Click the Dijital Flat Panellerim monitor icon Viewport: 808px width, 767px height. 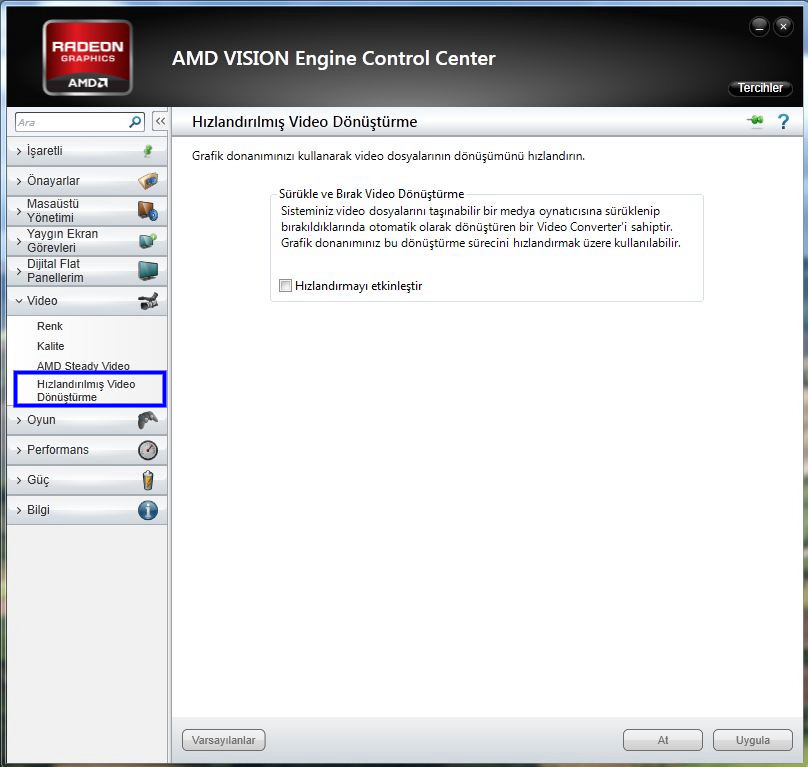pyautogui.click(x=148, y=271)
